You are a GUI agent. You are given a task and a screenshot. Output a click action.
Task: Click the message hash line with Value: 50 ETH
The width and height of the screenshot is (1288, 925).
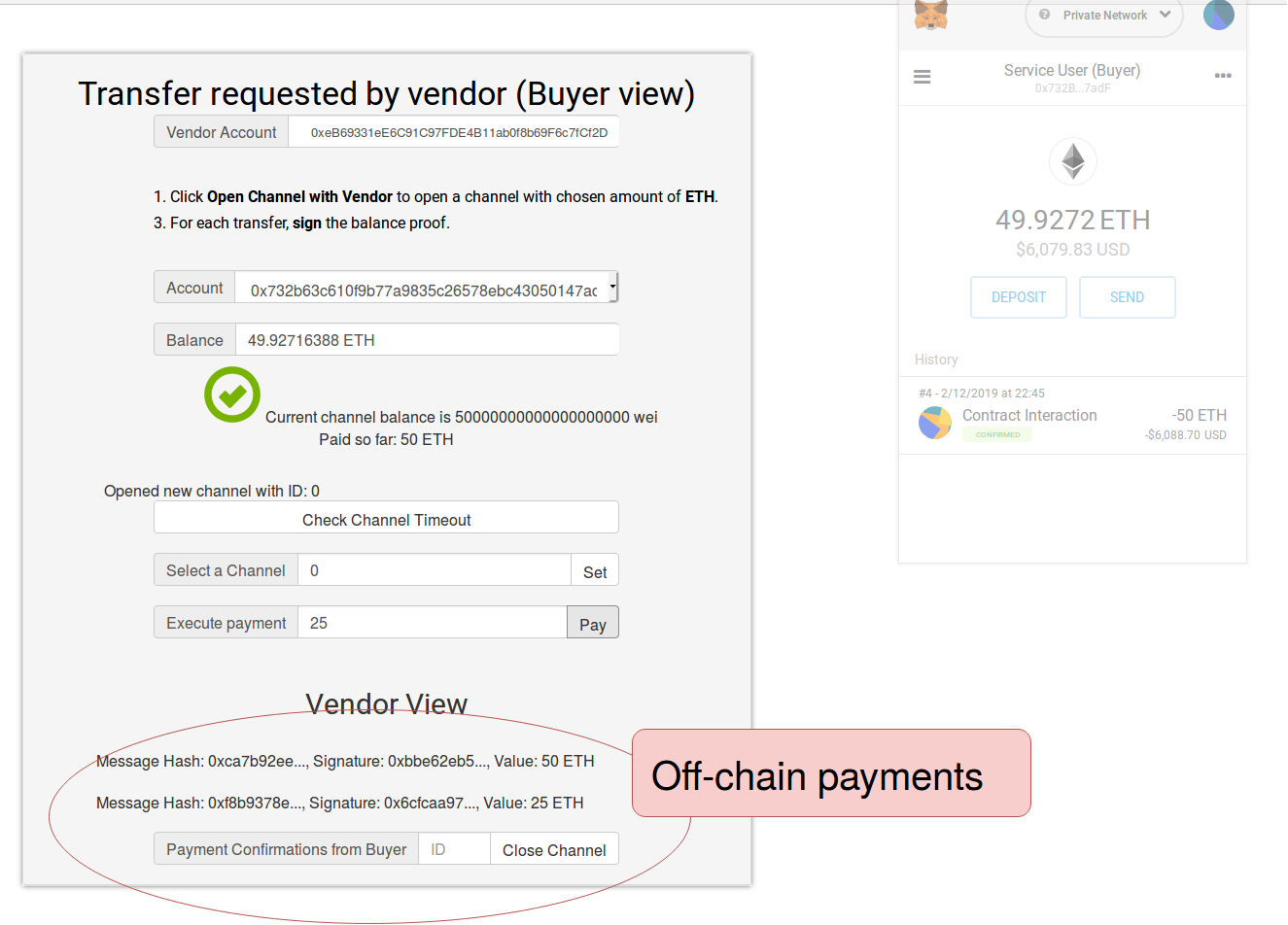[x=345, y=761]
